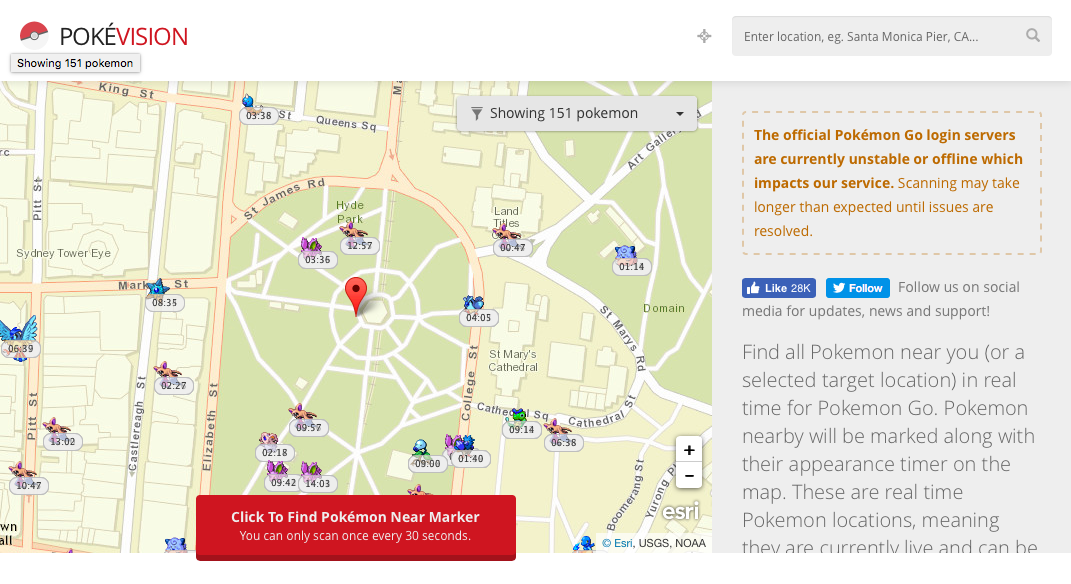Viewport: 1071px width, 584px height.
Task: Click the dropdown caret arrow on the filter
Action: [x=680, y=114]
